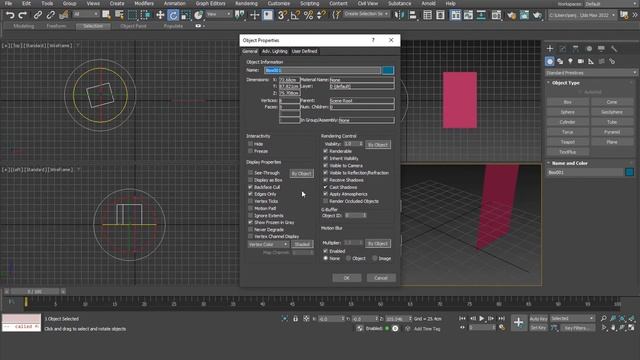Toggle the Percent Snap icon
The height and width of the screenshot is (360, 640).
309,15
